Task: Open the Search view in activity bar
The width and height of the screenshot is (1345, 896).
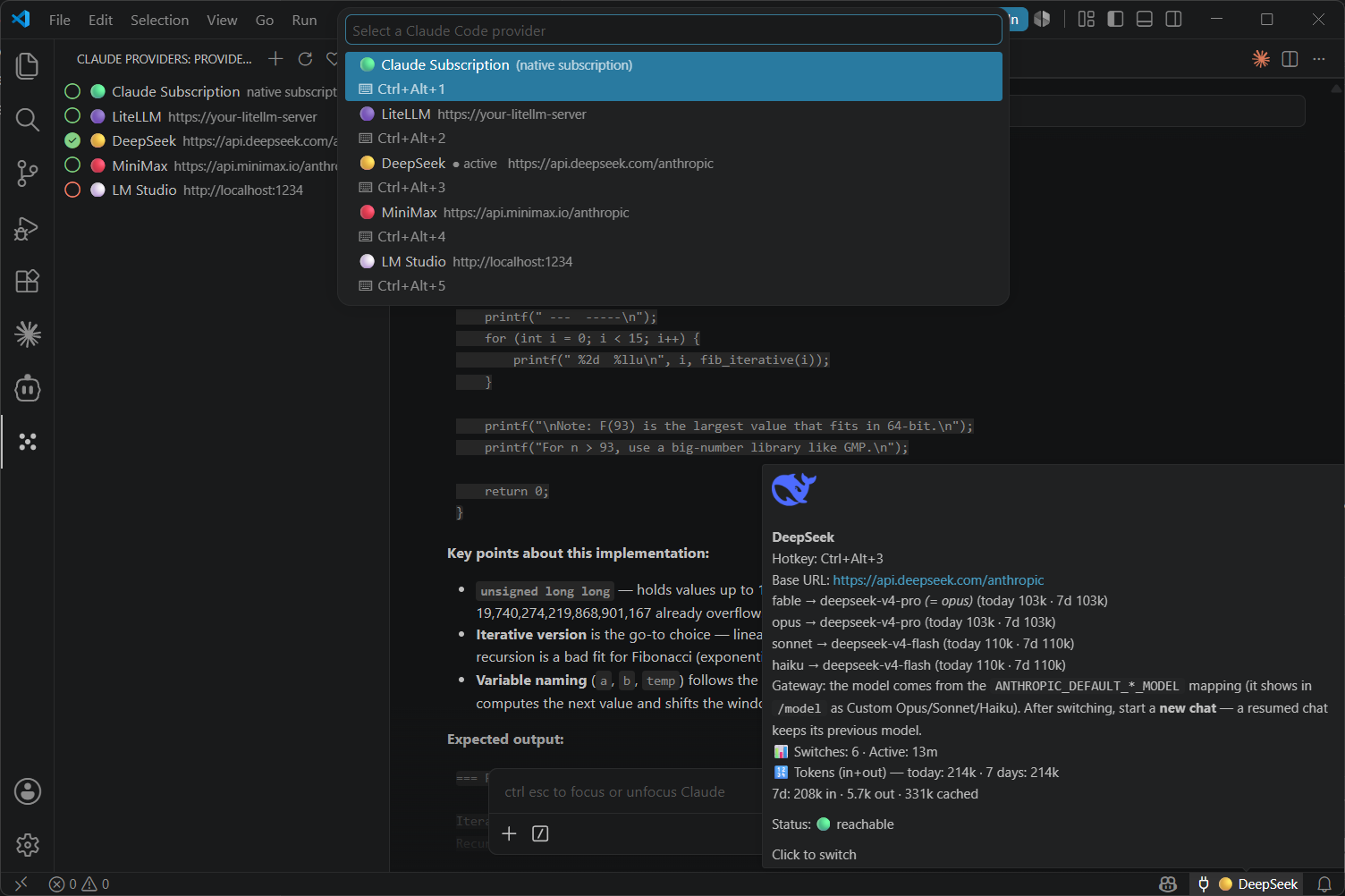Action: pos(28,119)
